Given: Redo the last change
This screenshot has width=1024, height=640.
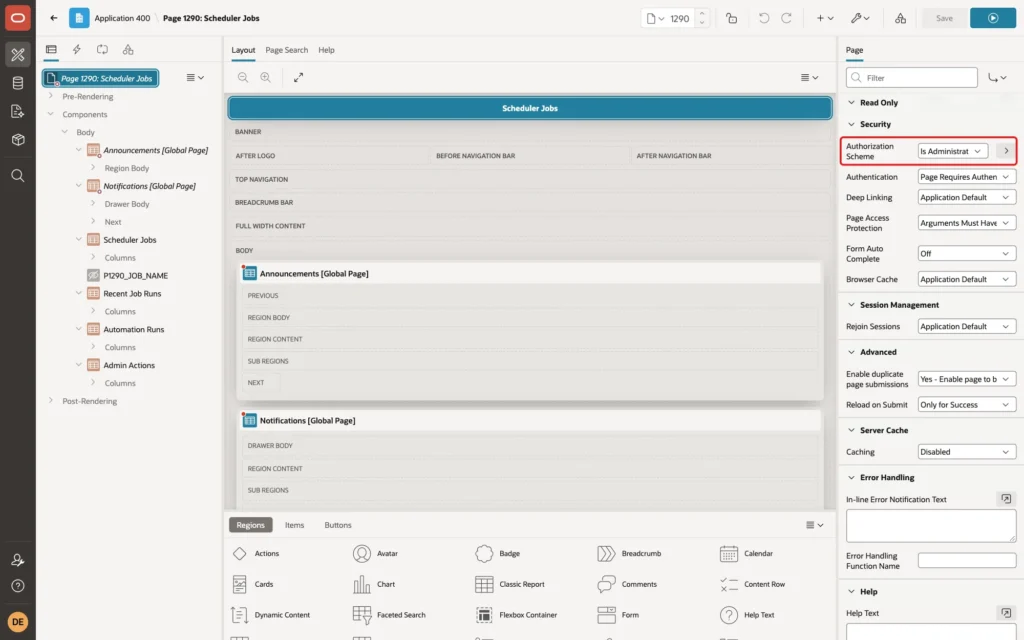Looking at the screenshot, I should 786,18.
